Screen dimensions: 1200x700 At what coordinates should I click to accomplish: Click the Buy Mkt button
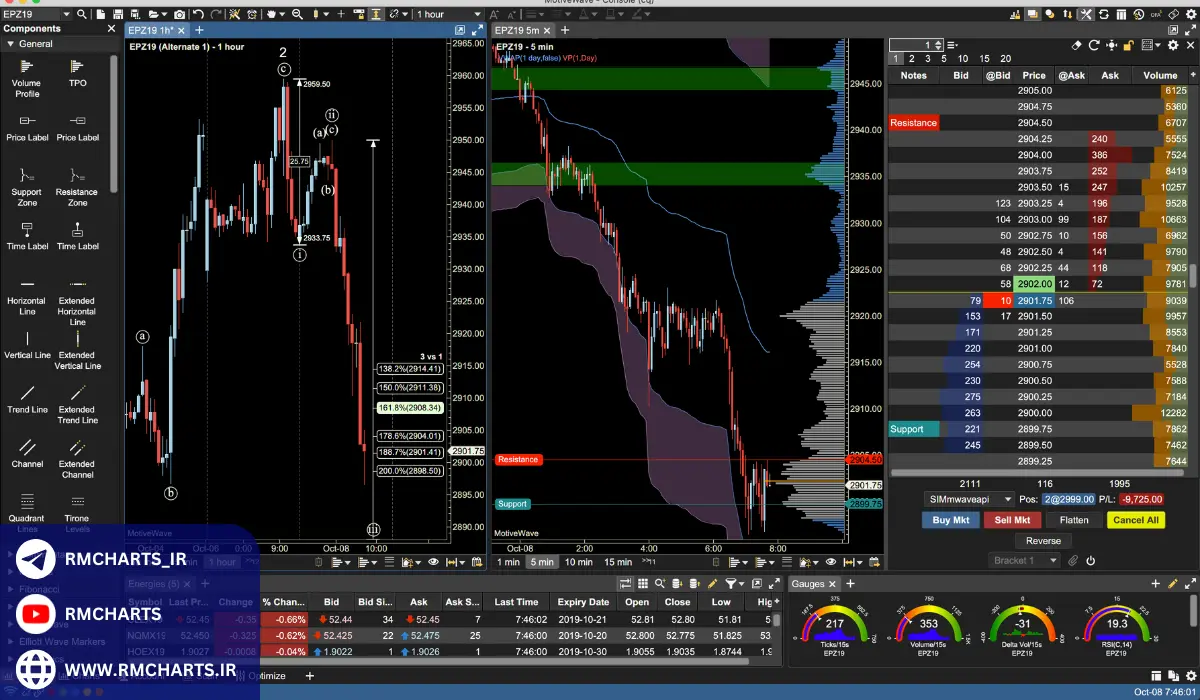(950, 520)
